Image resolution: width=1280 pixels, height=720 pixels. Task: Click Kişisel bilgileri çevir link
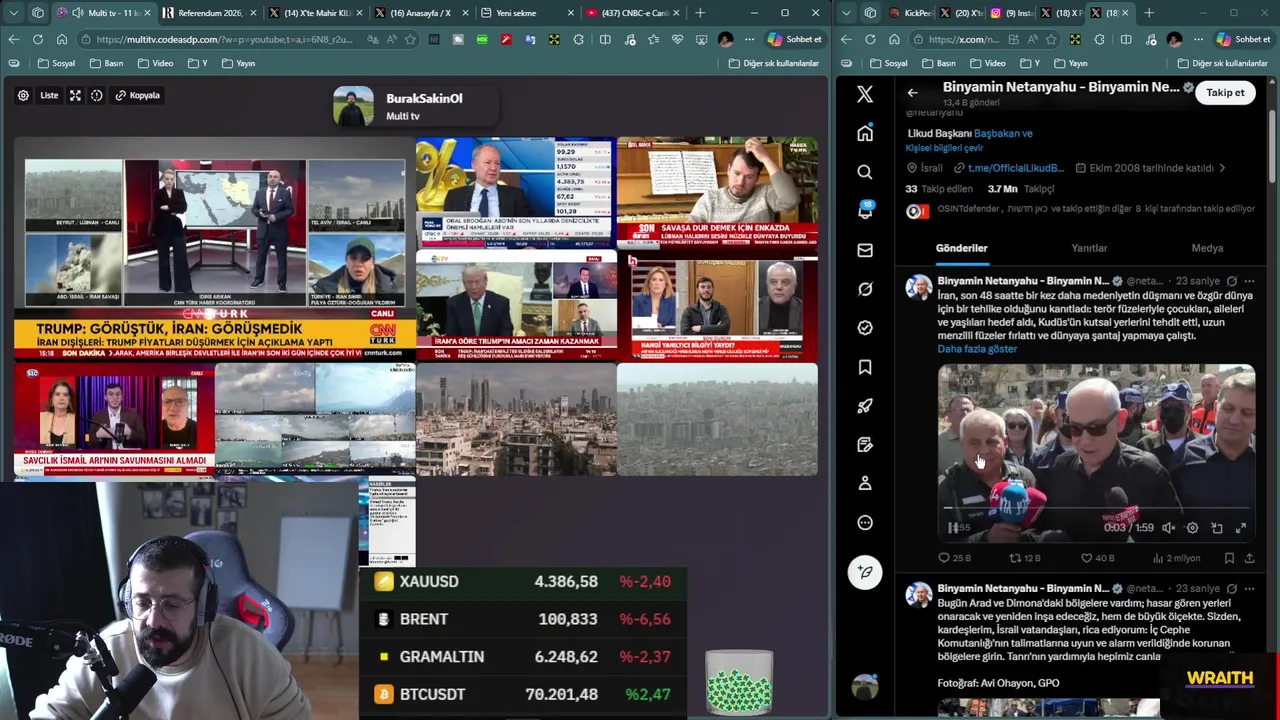(944, 148)
